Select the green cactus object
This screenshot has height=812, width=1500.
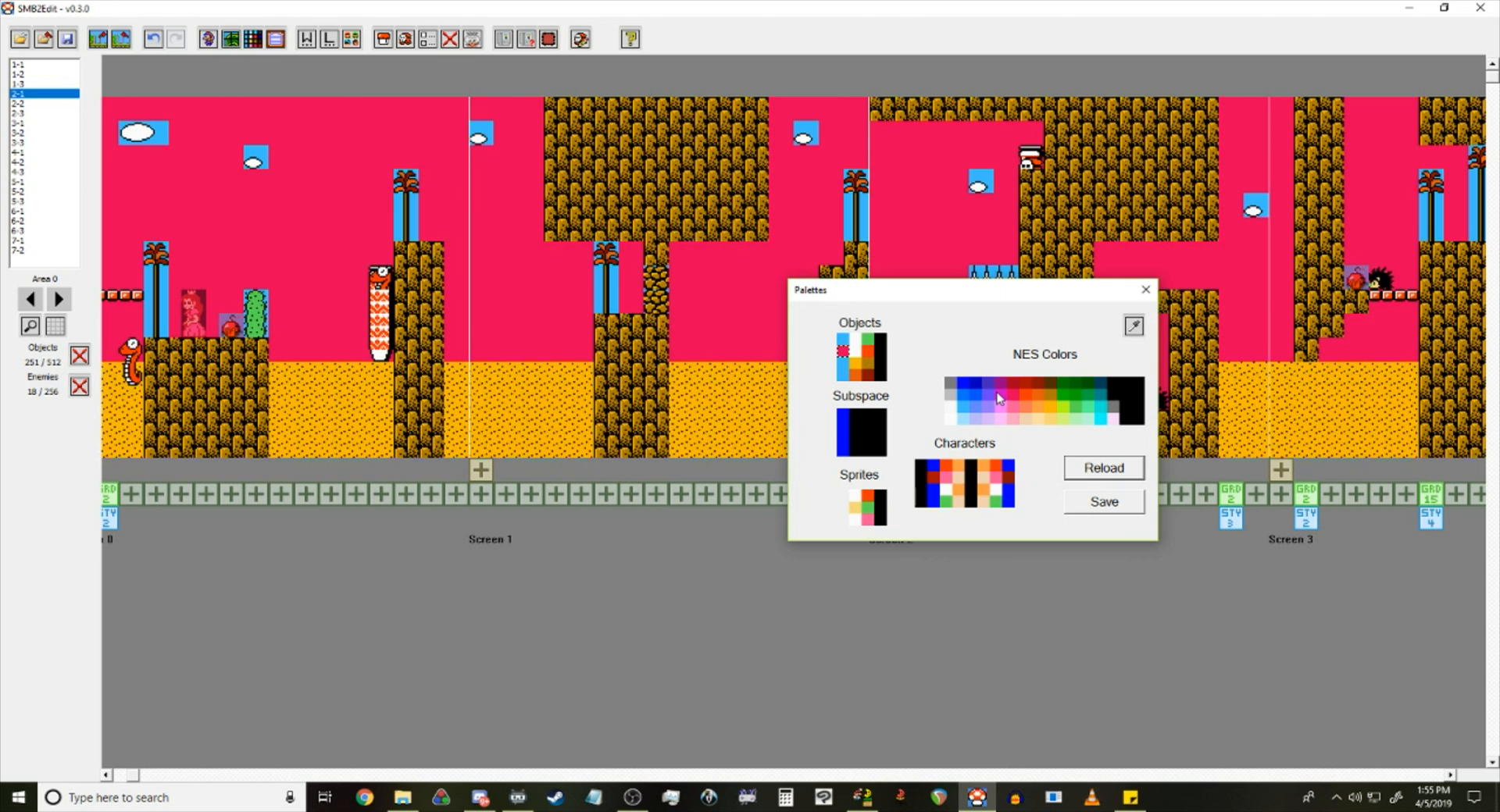[x=255, y=314]
